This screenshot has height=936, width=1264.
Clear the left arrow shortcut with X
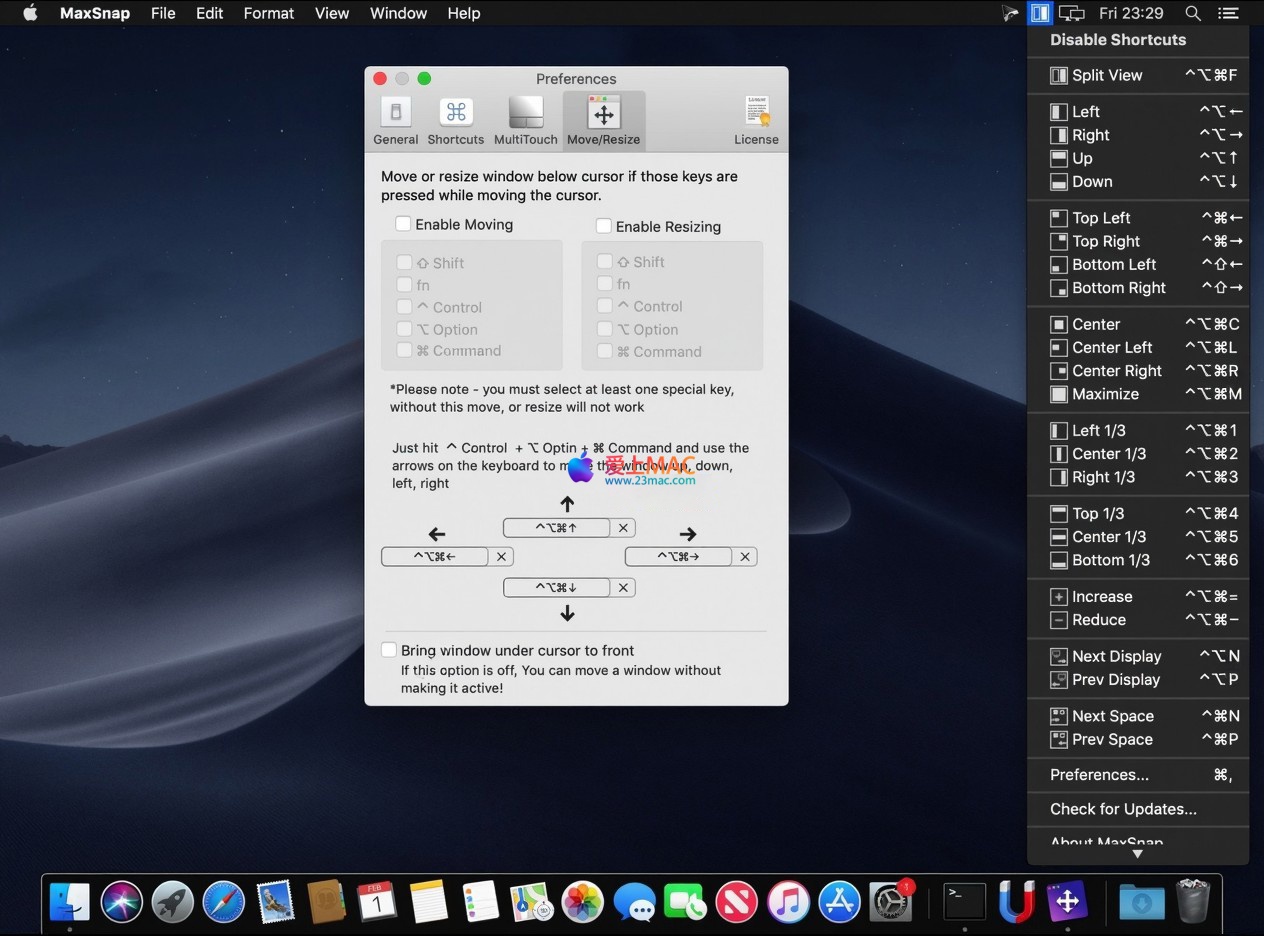click(502, 556)
